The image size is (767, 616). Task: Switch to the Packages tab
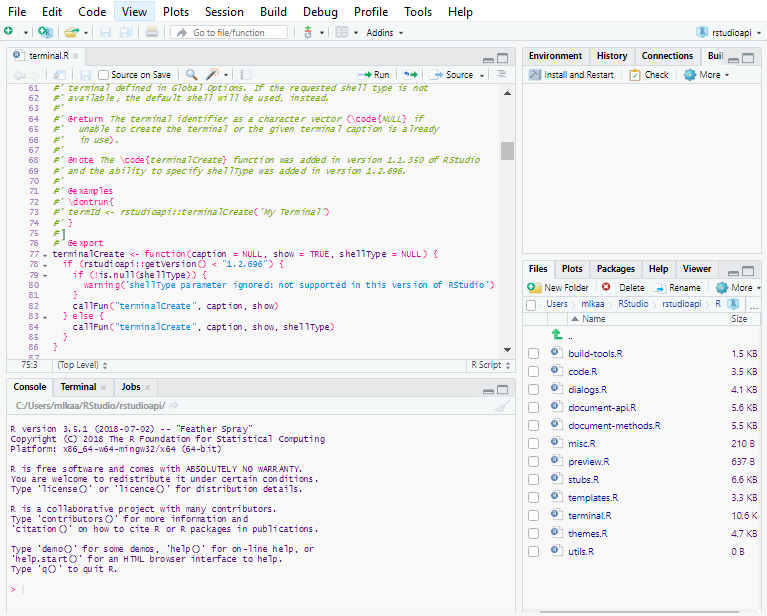pyautogui.click(x=616, y=269)
